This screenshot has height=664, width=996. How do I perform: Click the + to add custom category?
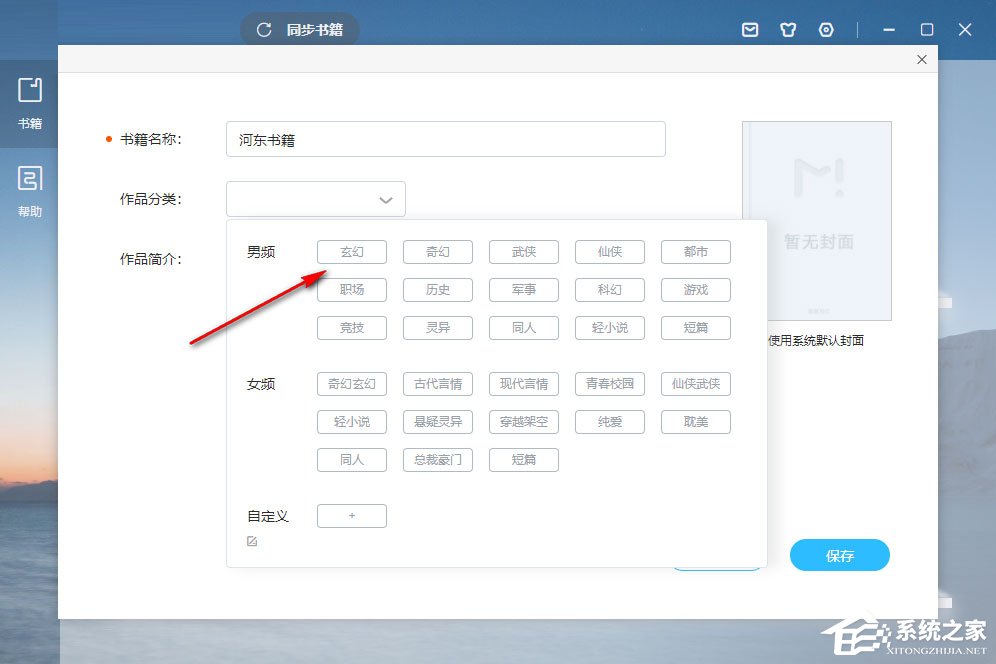[x=351, y=515]
